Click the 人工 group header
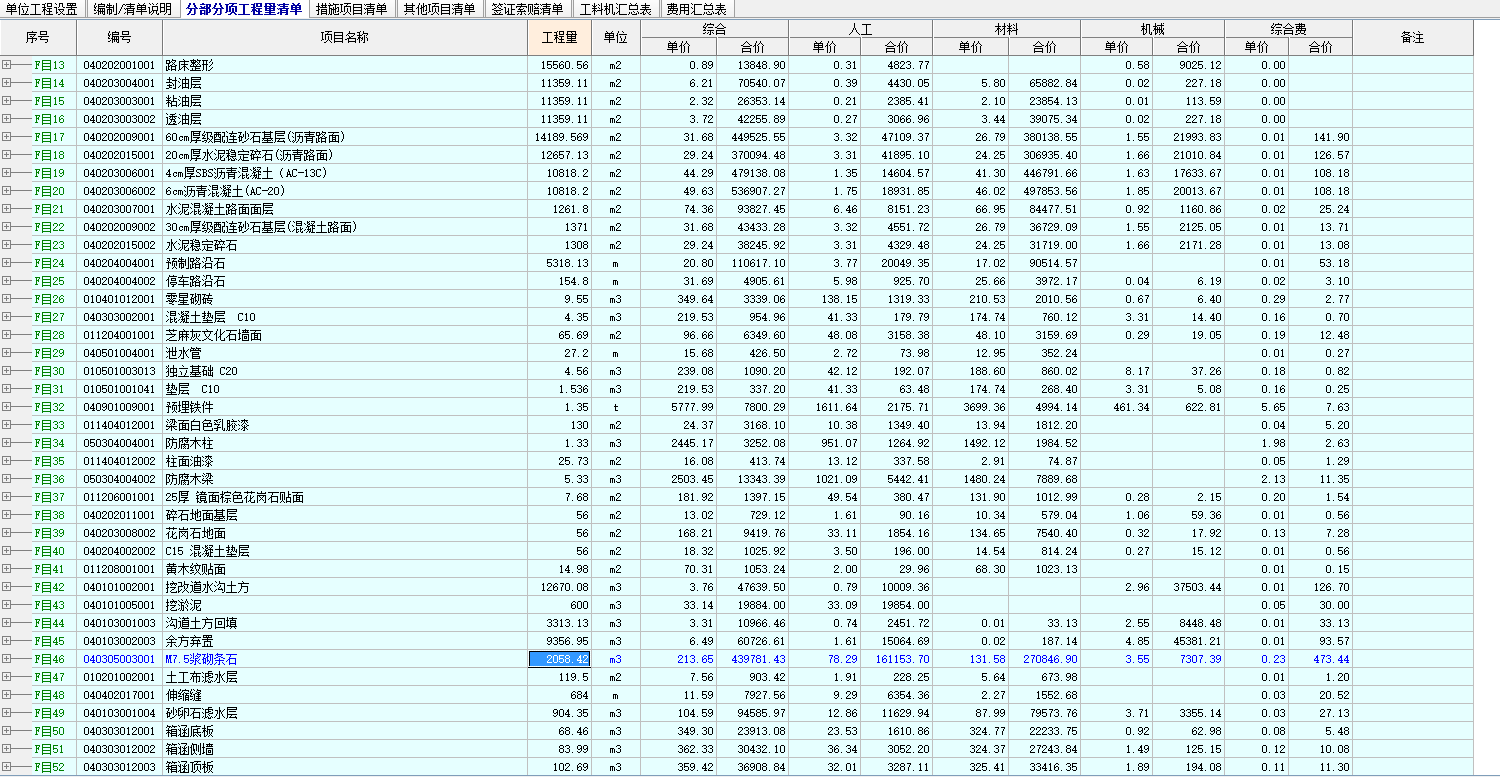The width and height of the screenshot is (1500, 777). pyautogui.click(x=860, y=30)
